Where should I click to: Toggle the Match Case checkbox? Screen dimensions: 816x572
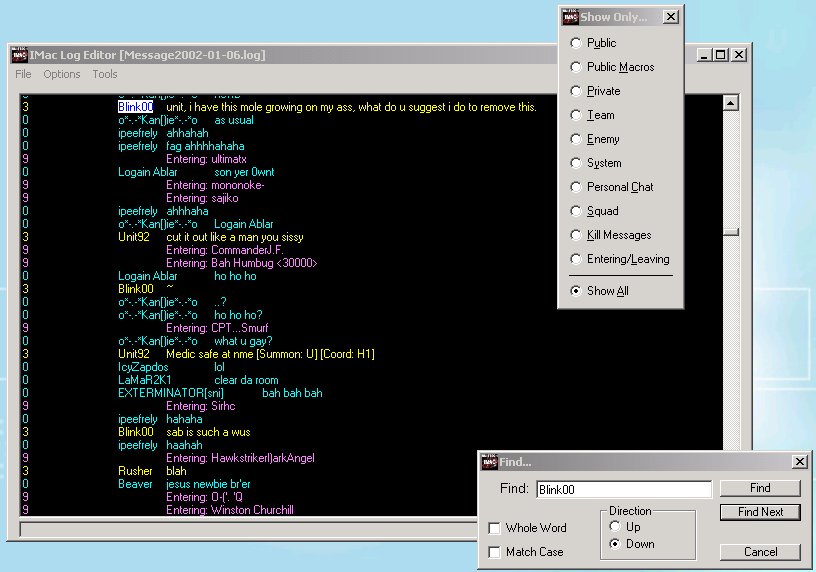(x=495, y=552)
